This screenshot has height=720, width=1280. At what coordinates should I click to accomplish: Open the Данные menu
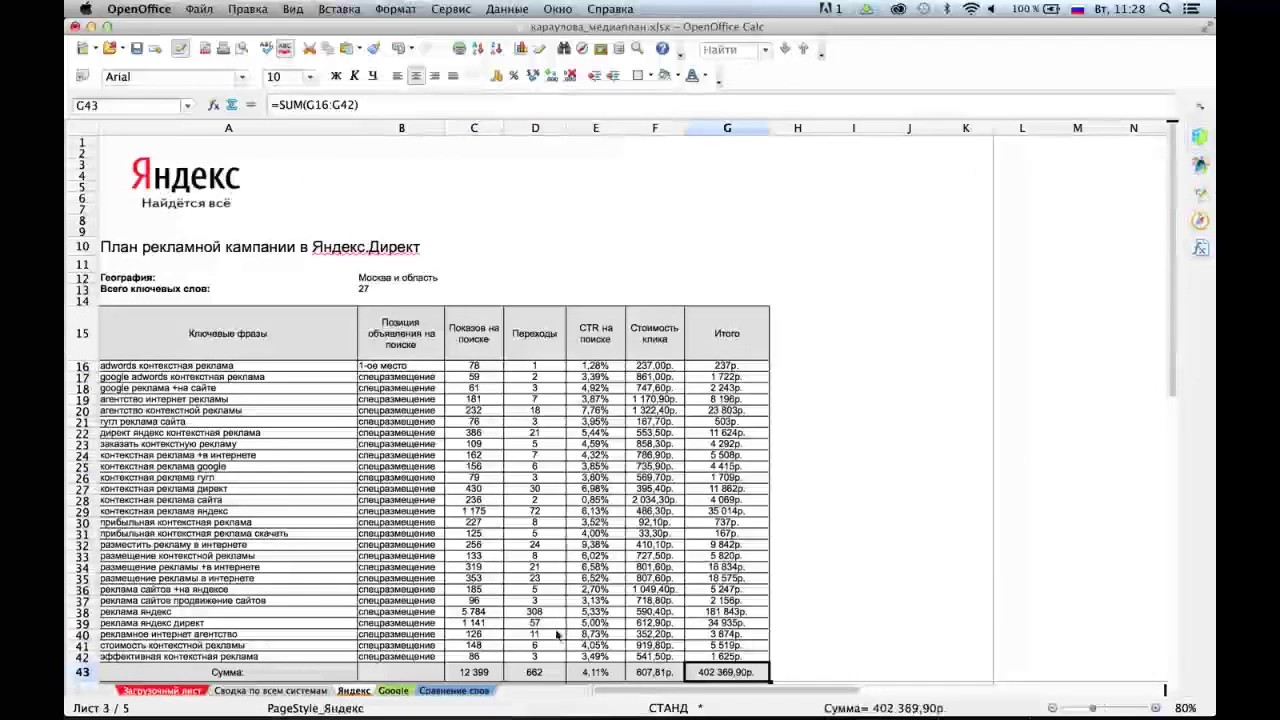(507, 9)
